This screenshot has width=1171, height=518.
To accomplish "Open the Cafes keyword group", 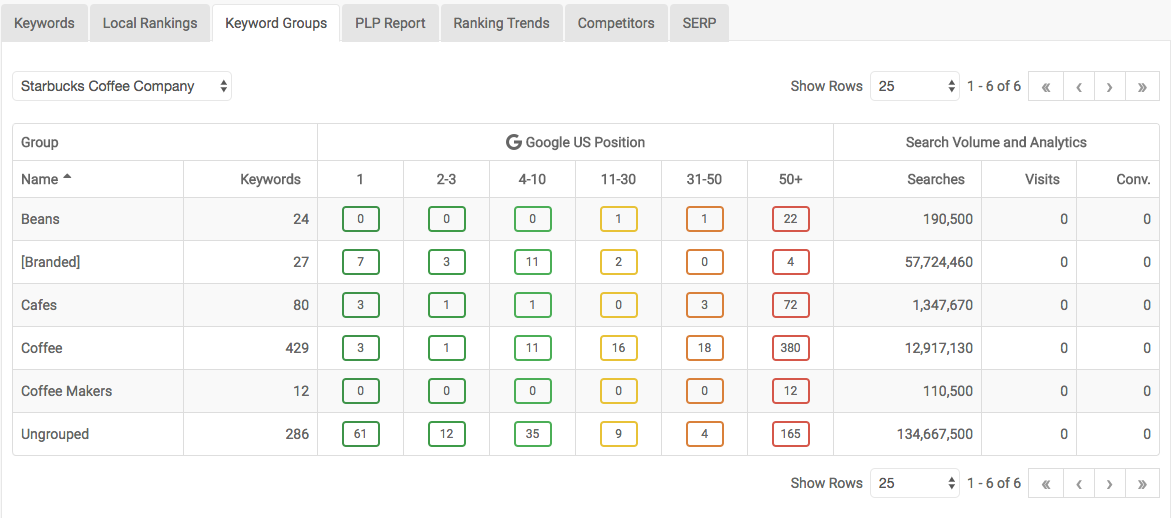I will (x=39, y=305).
